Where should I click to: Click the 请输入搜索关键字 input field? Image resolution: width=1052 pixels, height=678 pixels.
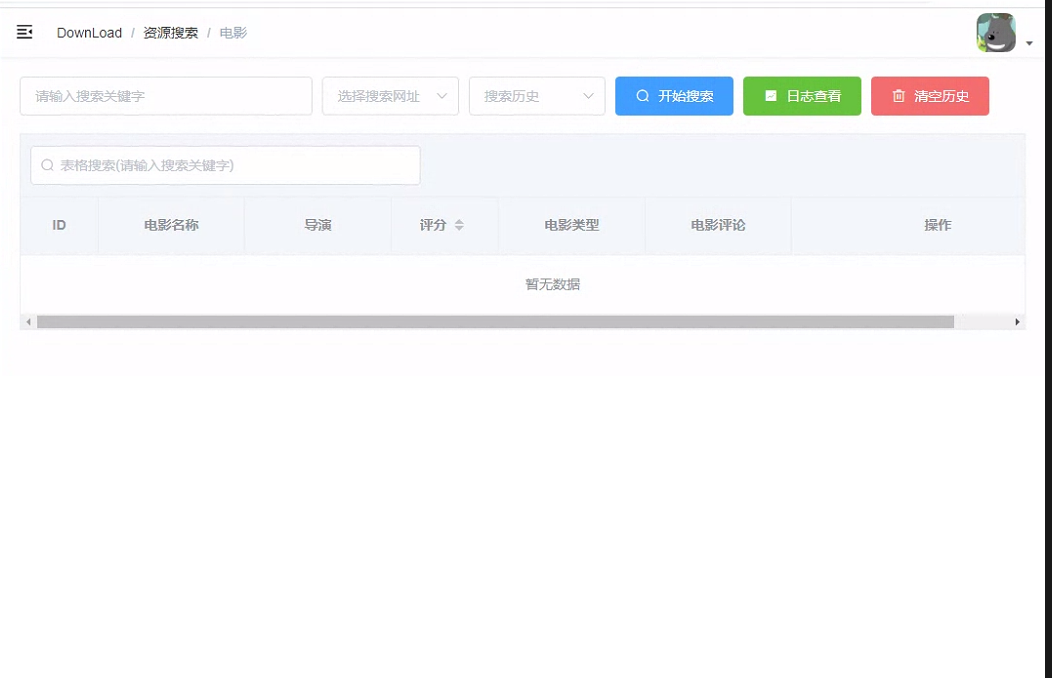tap(165, 96)
